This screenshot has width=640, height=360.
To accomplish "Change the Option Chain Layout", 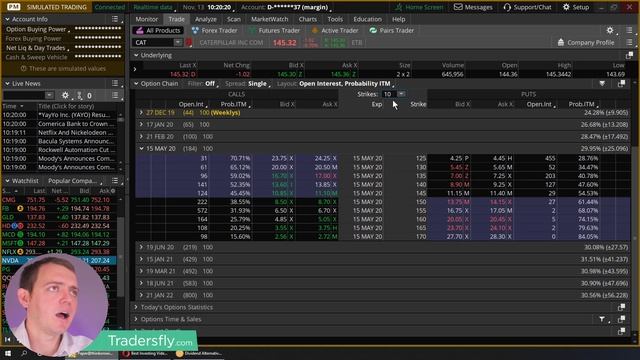I will tap(346, 83).
